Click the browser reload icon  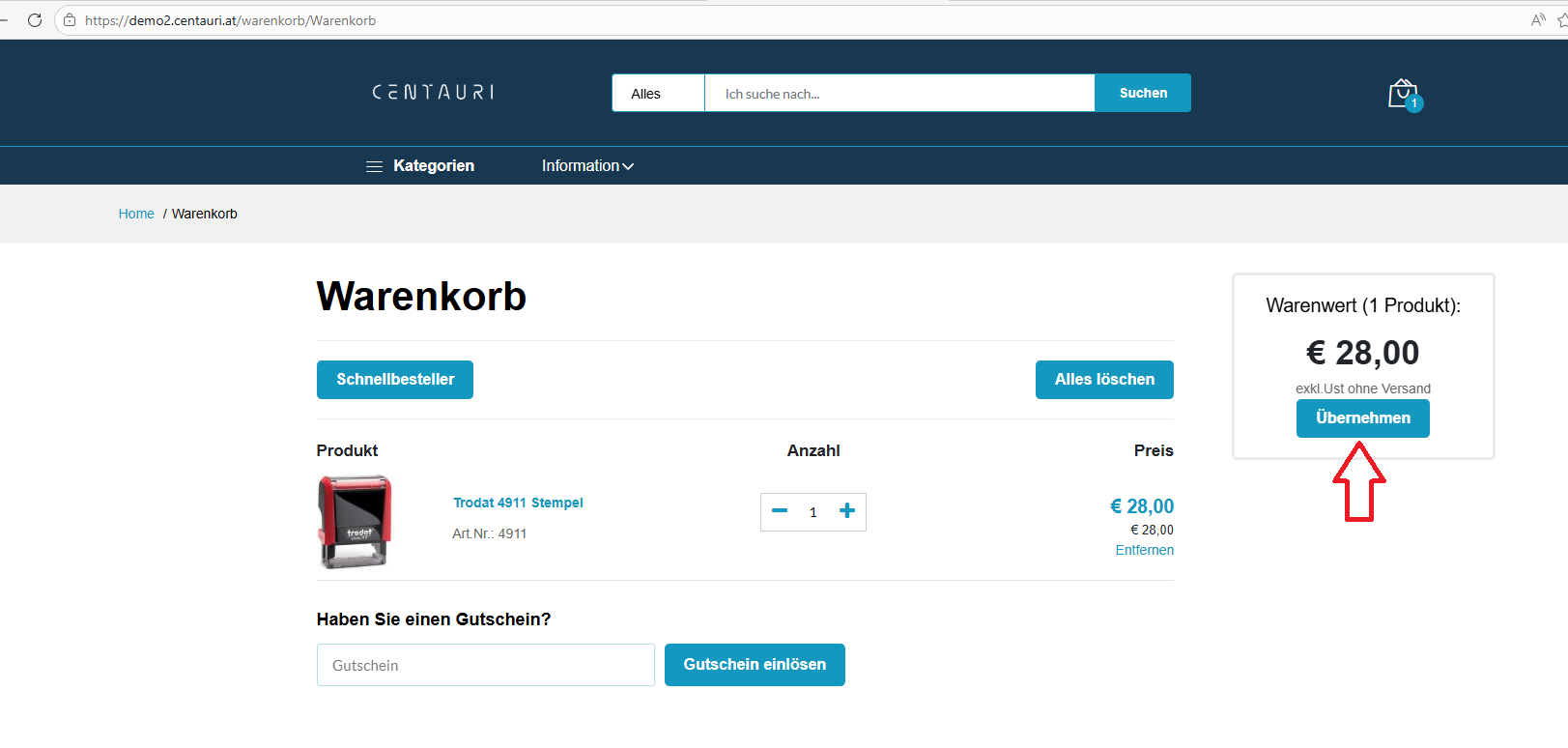click(35, 20)
